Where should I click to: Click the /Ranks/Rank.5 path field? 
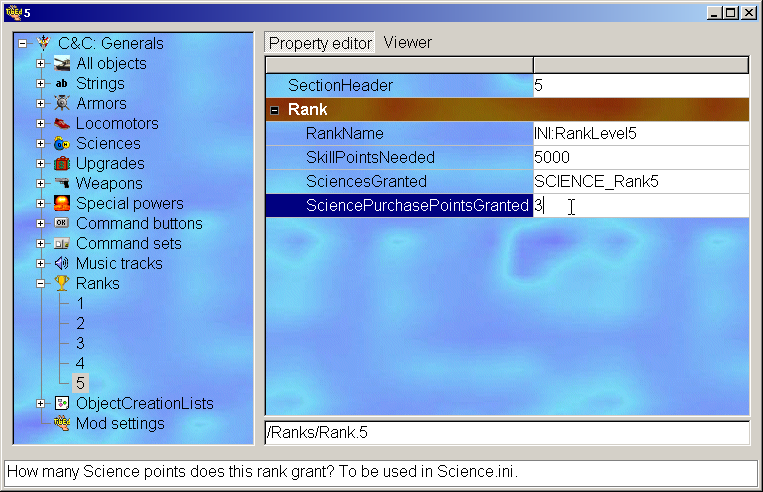coord(507,432)
